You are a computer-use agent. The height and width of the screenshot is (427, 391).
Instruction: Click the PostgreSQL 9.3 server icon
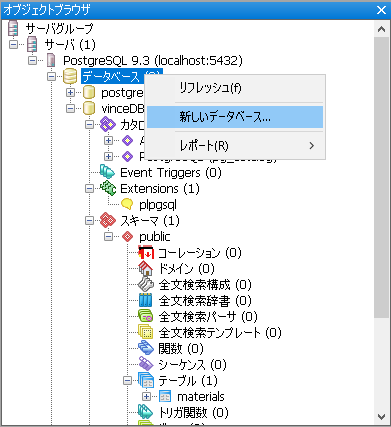click(51, 60)
